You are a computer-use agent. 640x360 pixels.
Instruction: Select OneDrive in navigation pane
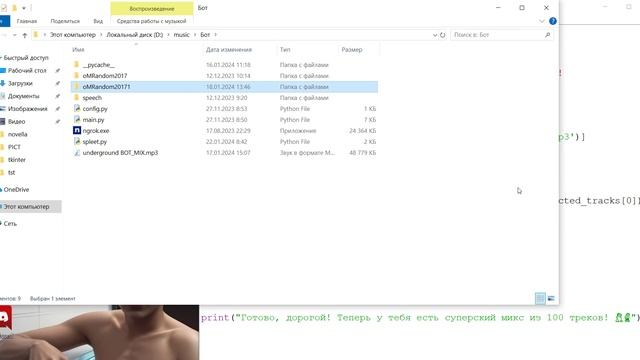[16, 189]
